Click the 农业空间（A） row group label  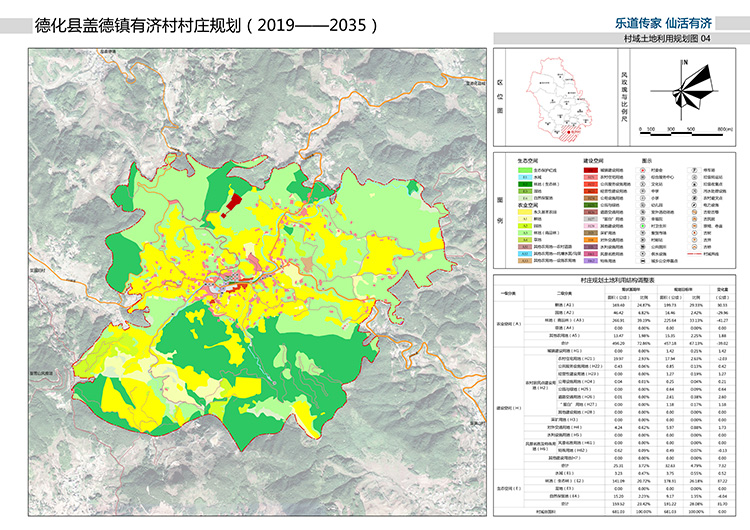coord(509,324)
